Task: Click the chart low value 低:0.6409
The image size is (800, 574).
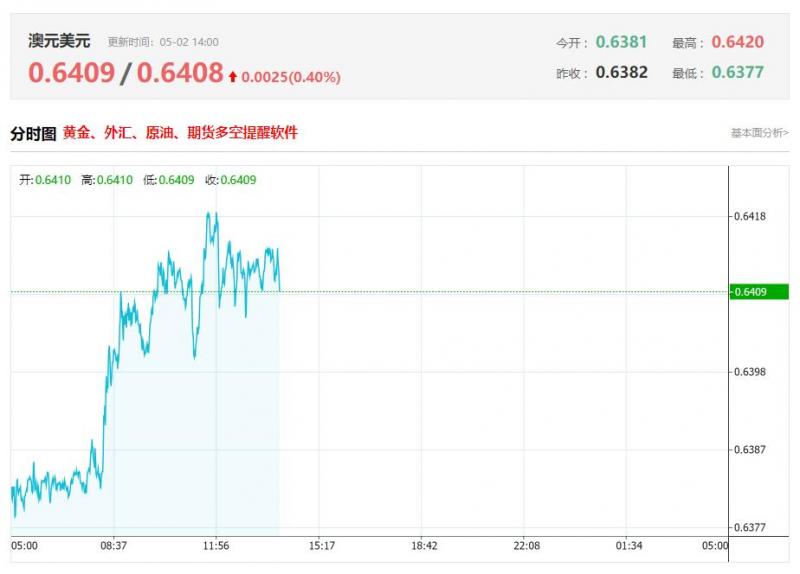Action: coord(169,180)
